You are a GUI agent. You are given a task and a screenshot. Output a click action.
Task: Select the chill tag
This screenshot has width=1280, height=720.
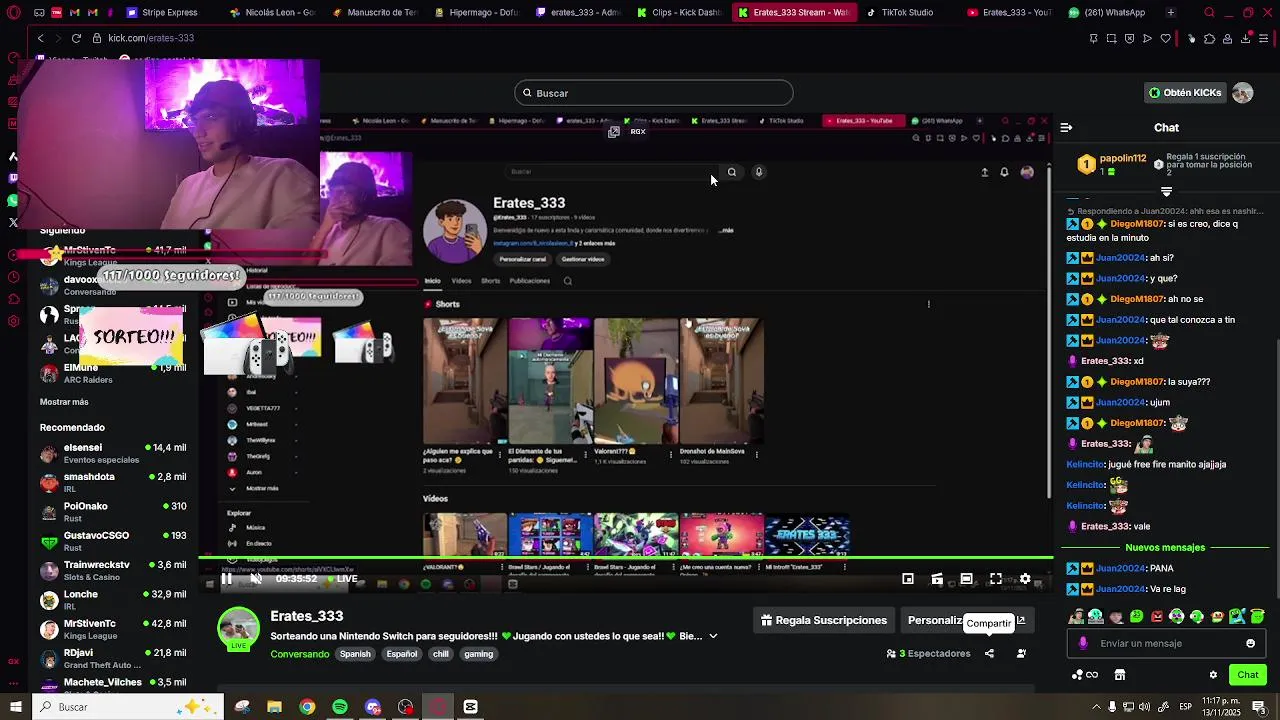(x=441, y=654)
